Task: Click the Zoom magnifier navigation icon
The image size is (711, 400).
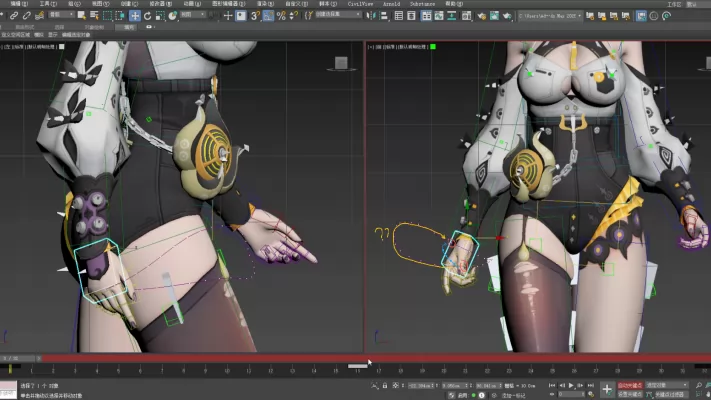Action: coord(699,385)
